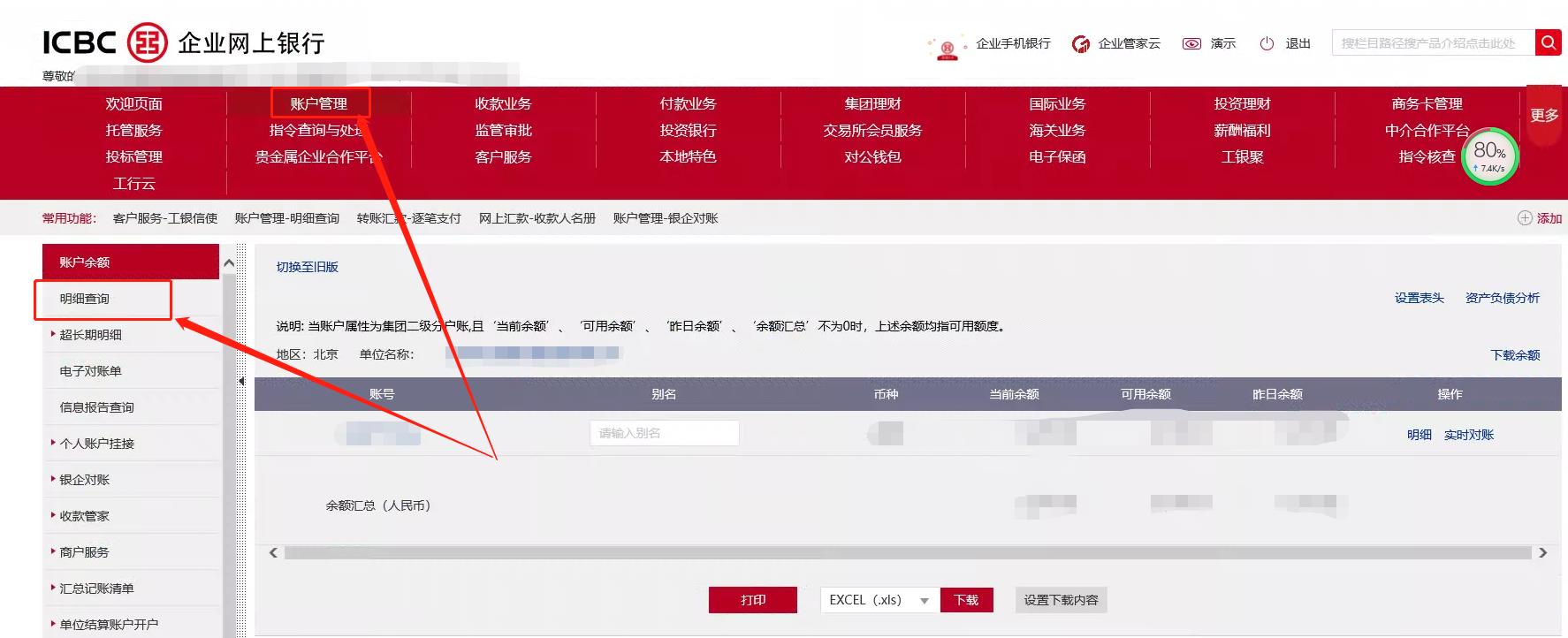The height and width of the screenshot is (638, 1568).
Task: Select 账户余额 in sidebar
Action: pyautogui.click(x=131, y=262)
